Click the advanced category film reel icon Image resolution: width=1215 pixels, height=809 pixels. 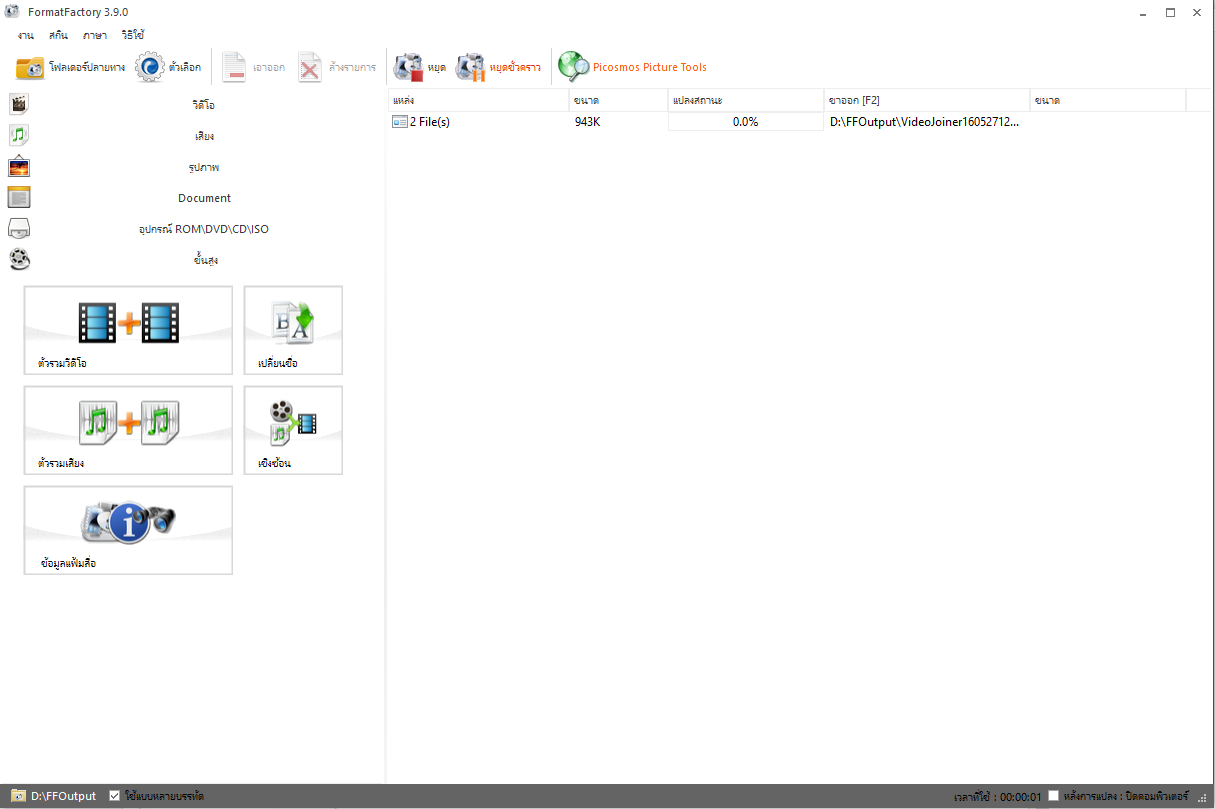click(19, 259)
